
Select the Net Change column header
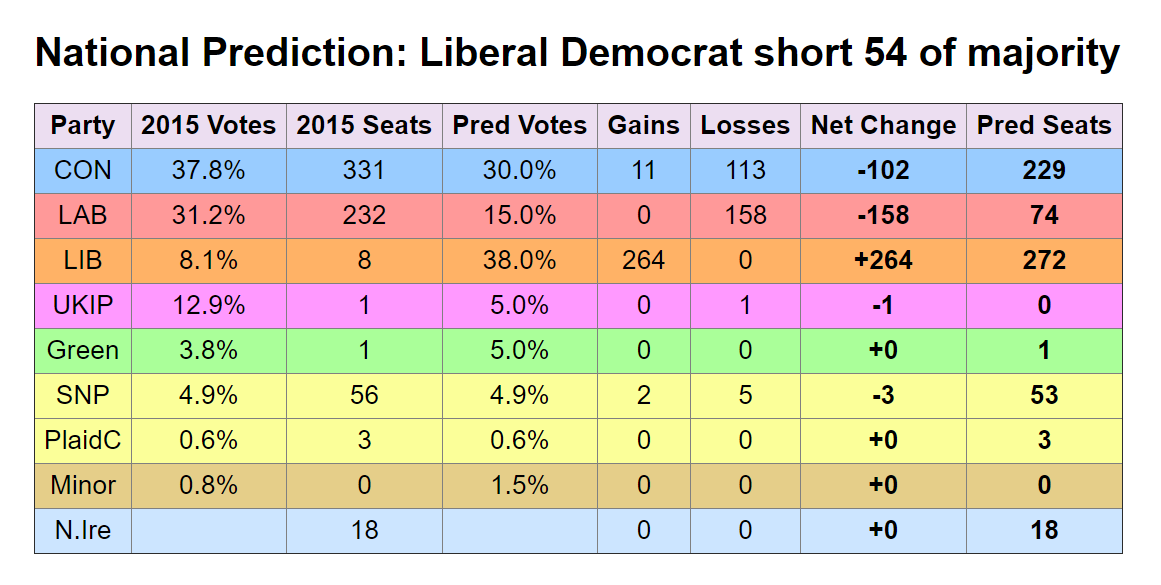[883, 126]
